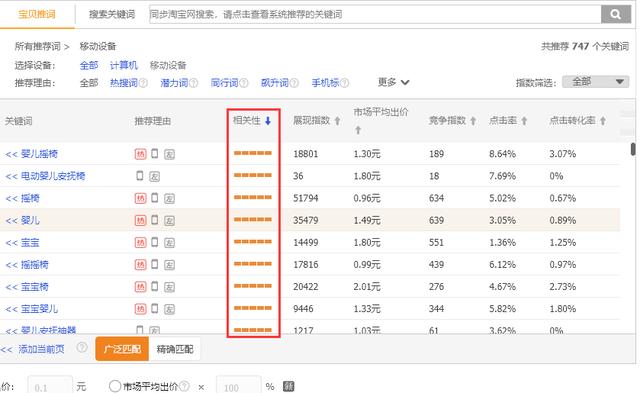Switch to the 宝贝推词 tab

point(37,14)
